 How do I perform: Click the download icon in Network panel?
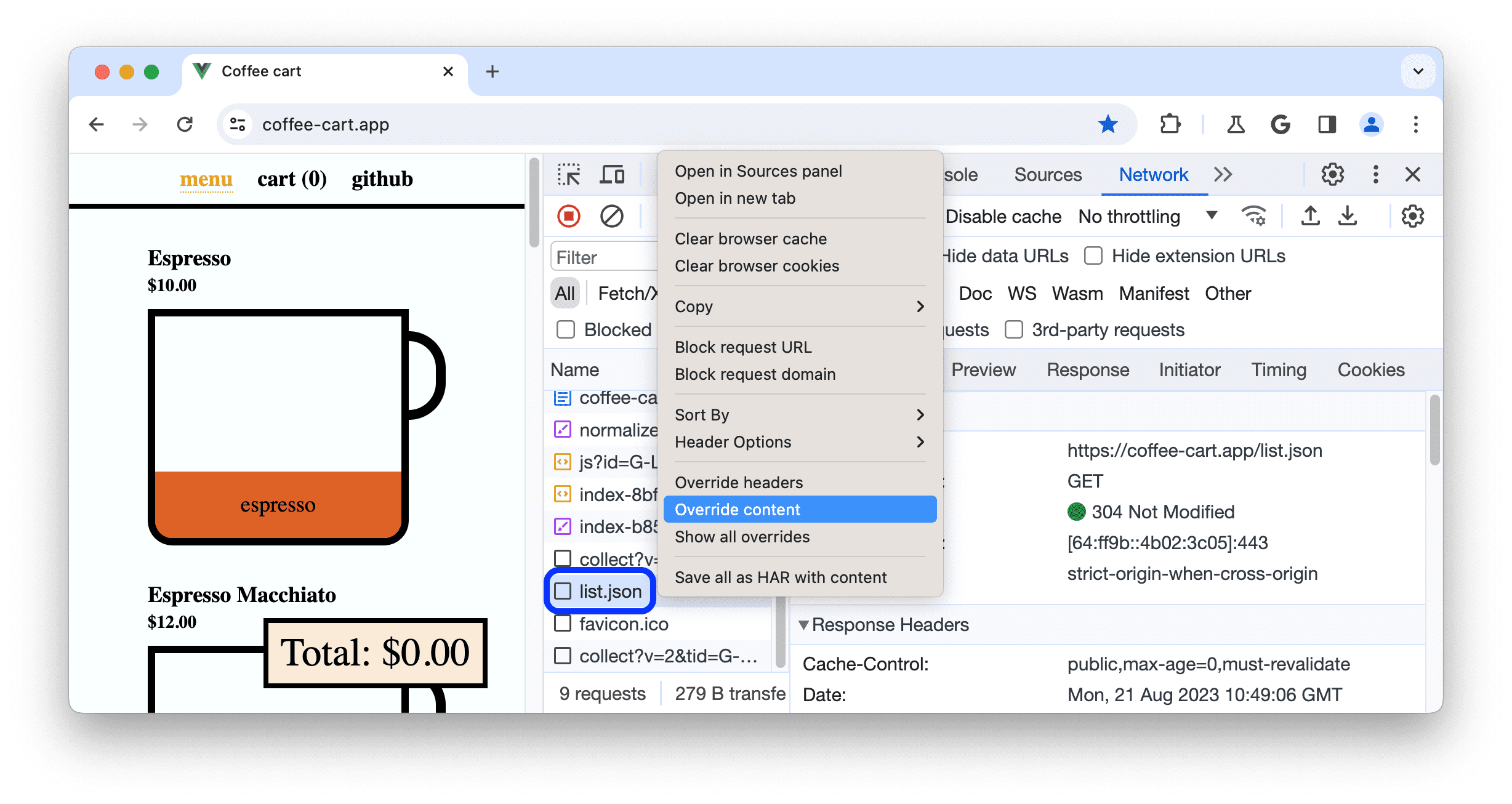(x=1348, y=216)
